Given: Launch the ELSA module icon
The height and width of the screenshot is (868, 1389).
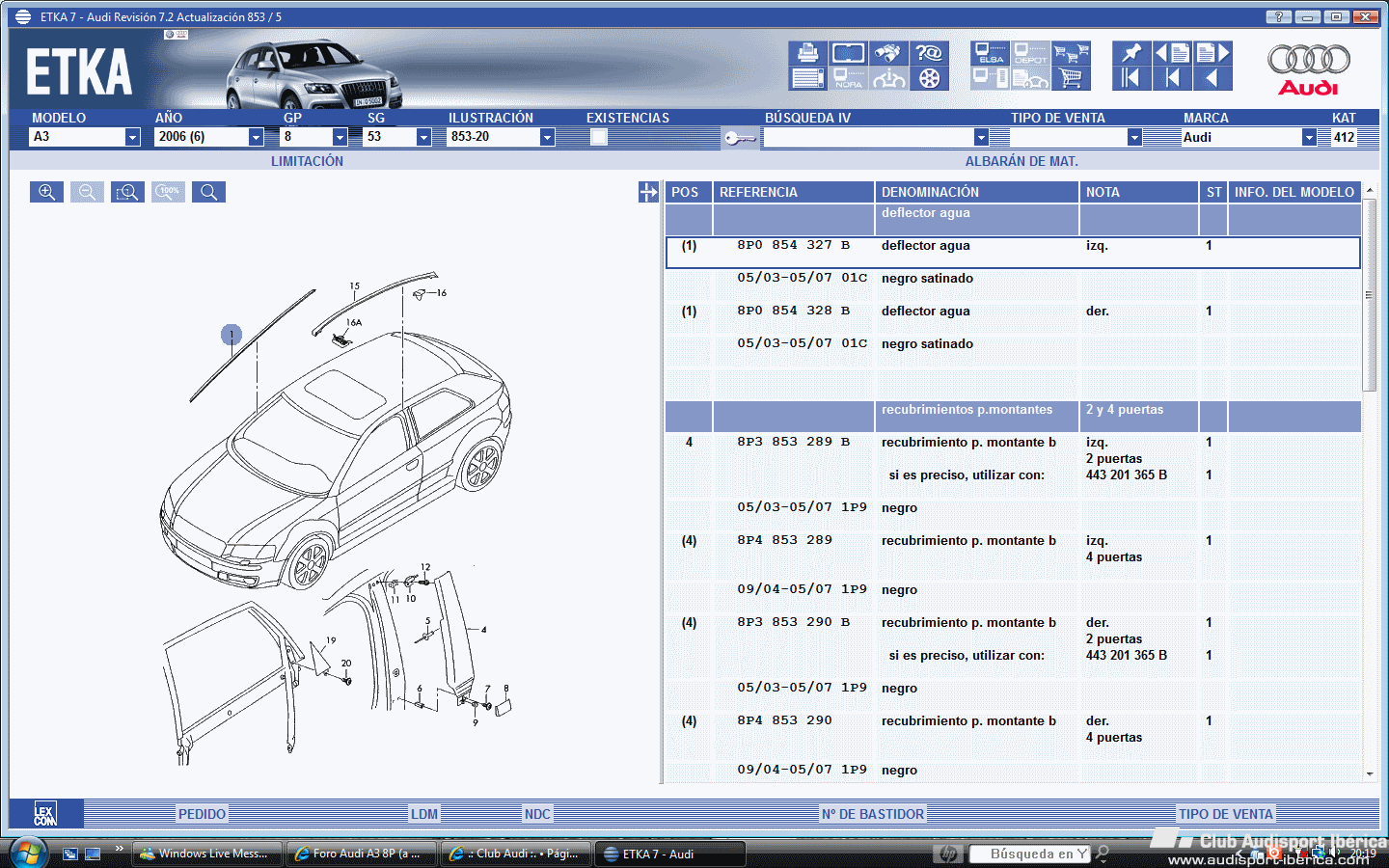Looking at the screenshot, I should pyautogui.click(x=990, y=53).
